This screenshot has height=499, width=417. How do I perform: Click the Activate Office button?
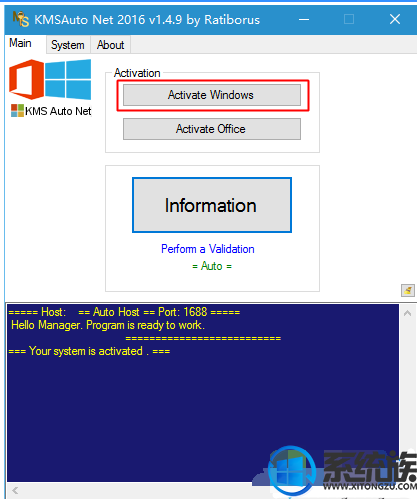(x=212, y=129)
